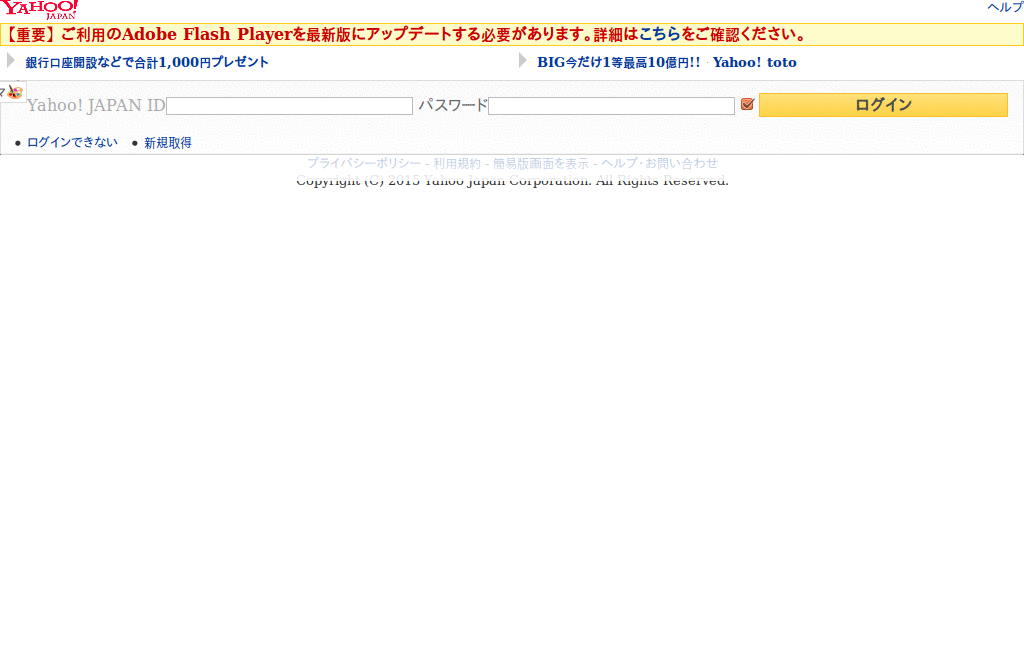The height and width of the screenshot is (645, 1024).
Task: Focus the Yahoo! JAPAN ID input field
Action: tap(289, 106)
